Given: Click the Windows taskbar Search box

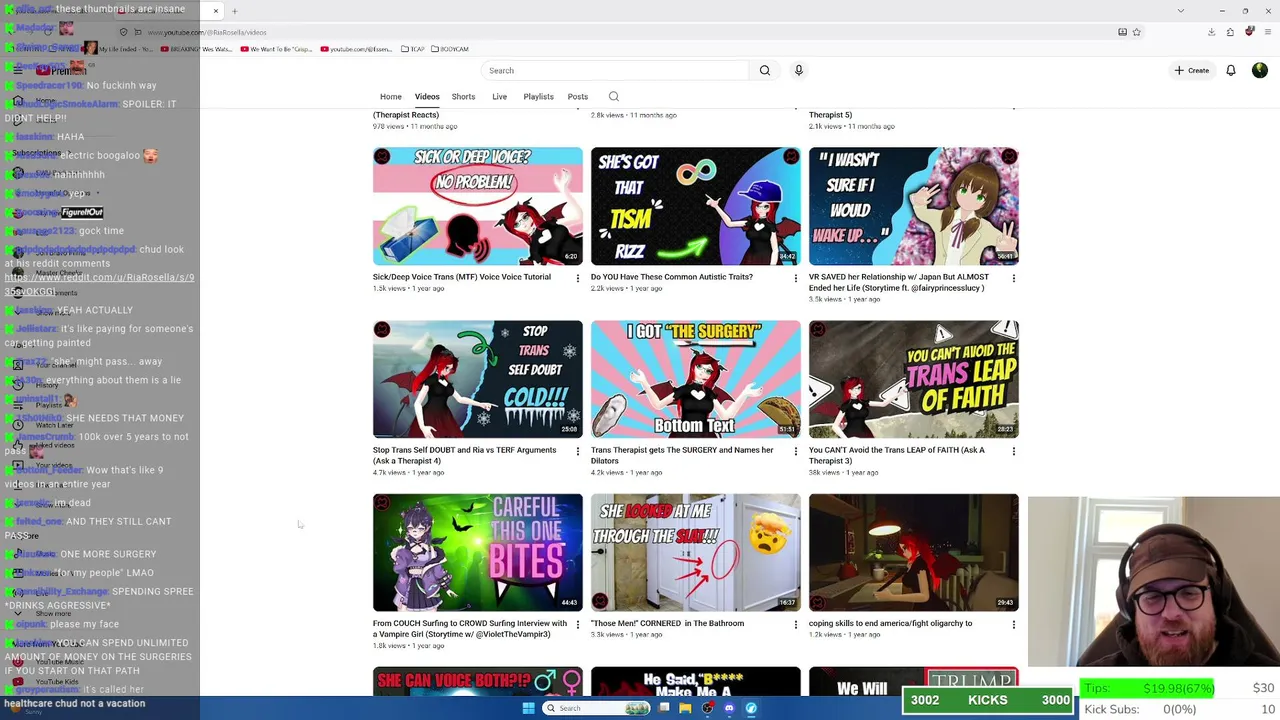Looking at the screenshot, I should pos(596,708).
